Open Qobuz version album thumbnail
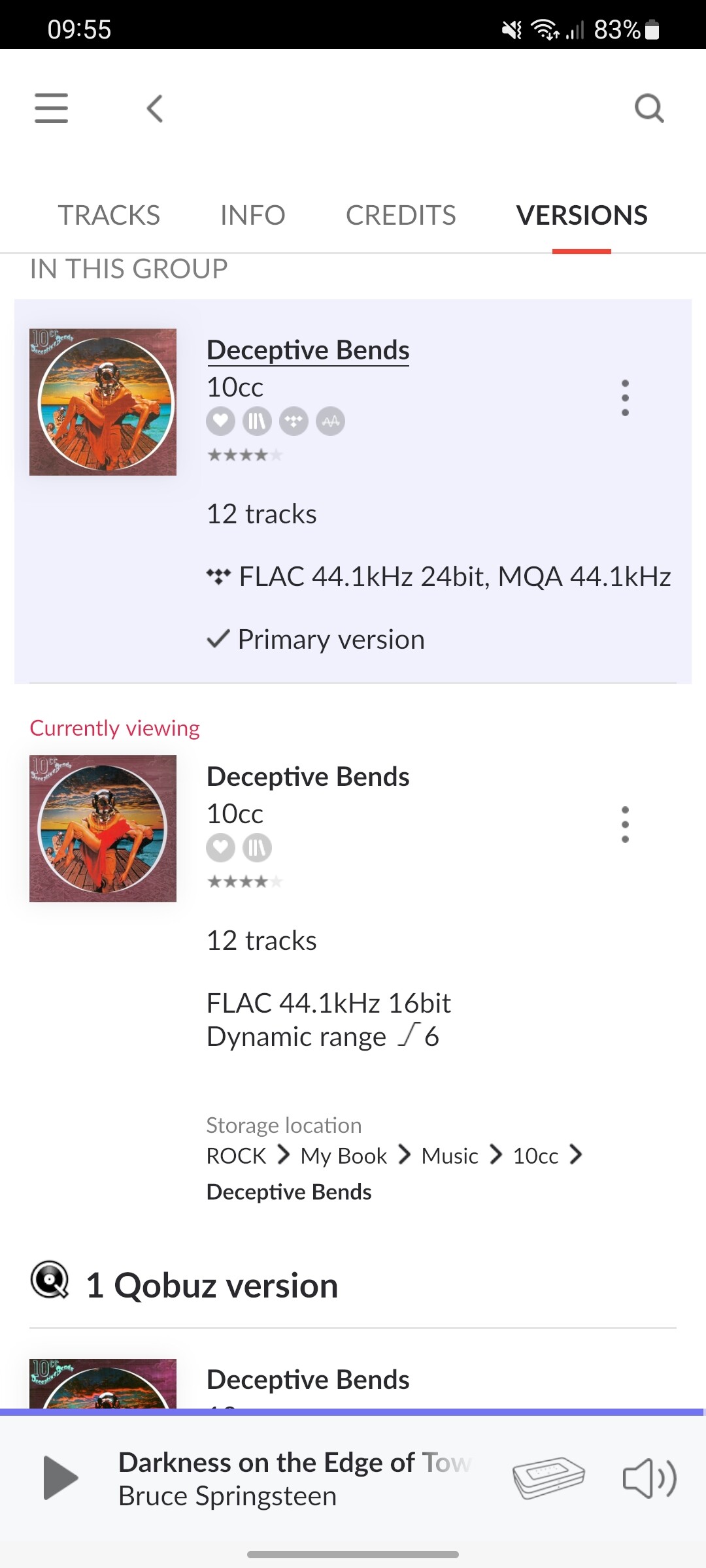The width and height of the screenshot is (706, 1568). point(103,1384)
